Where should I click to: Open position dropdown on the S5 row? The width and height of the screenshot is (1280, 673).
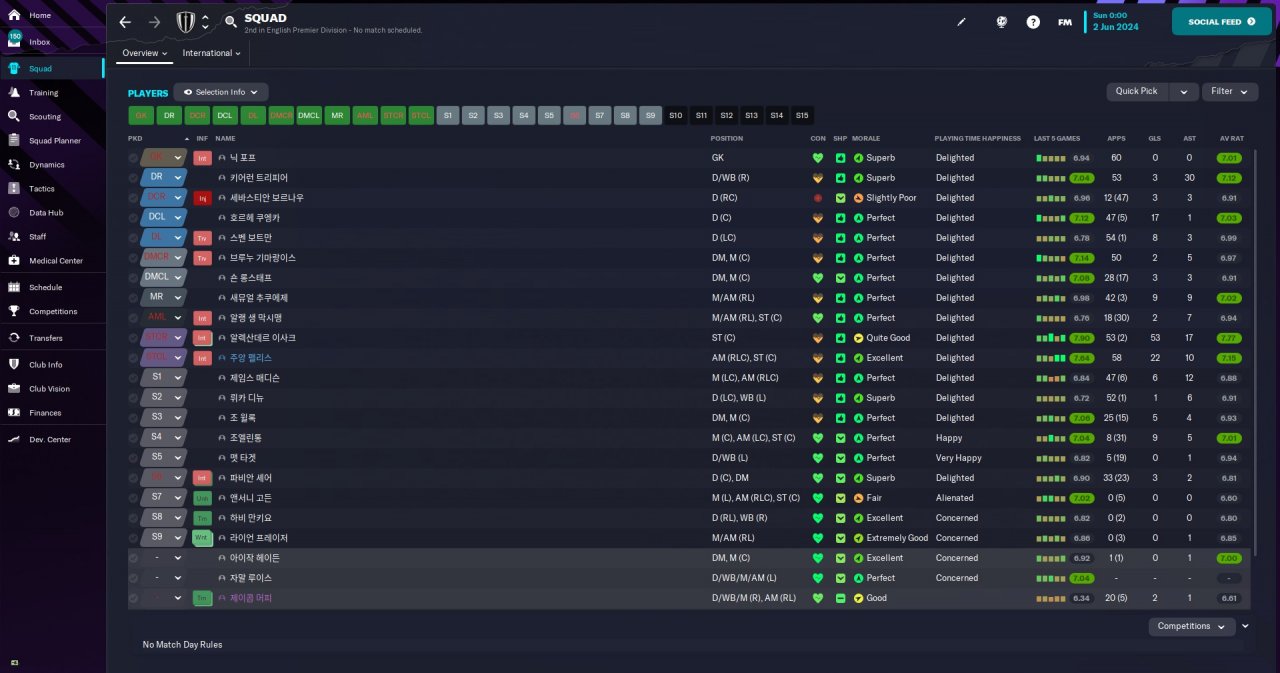pos(178,458)
